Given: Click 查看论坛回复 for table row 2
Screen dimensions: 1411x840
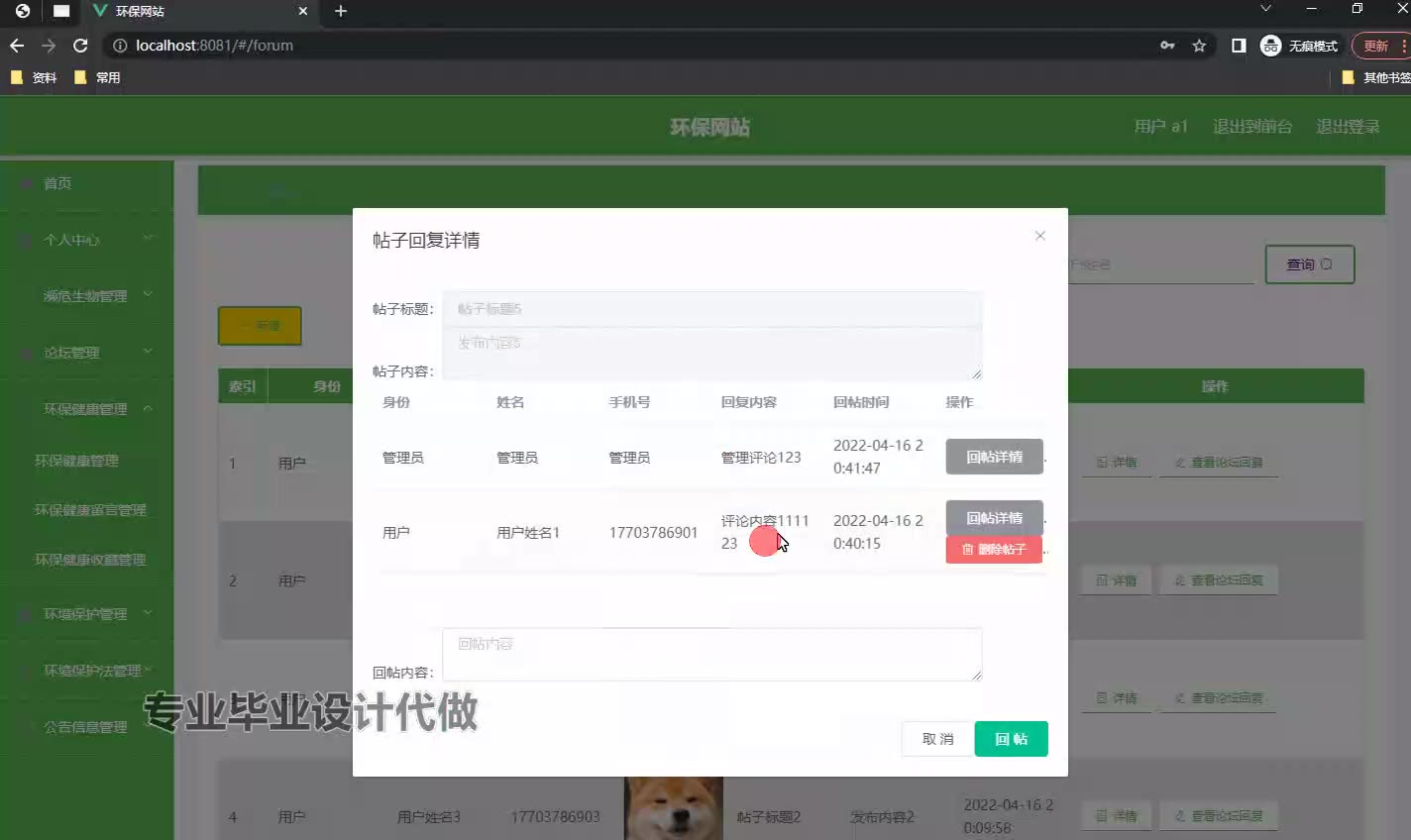Looking at the screenshot, I should pyautogui.click(x=1219, y=580).
